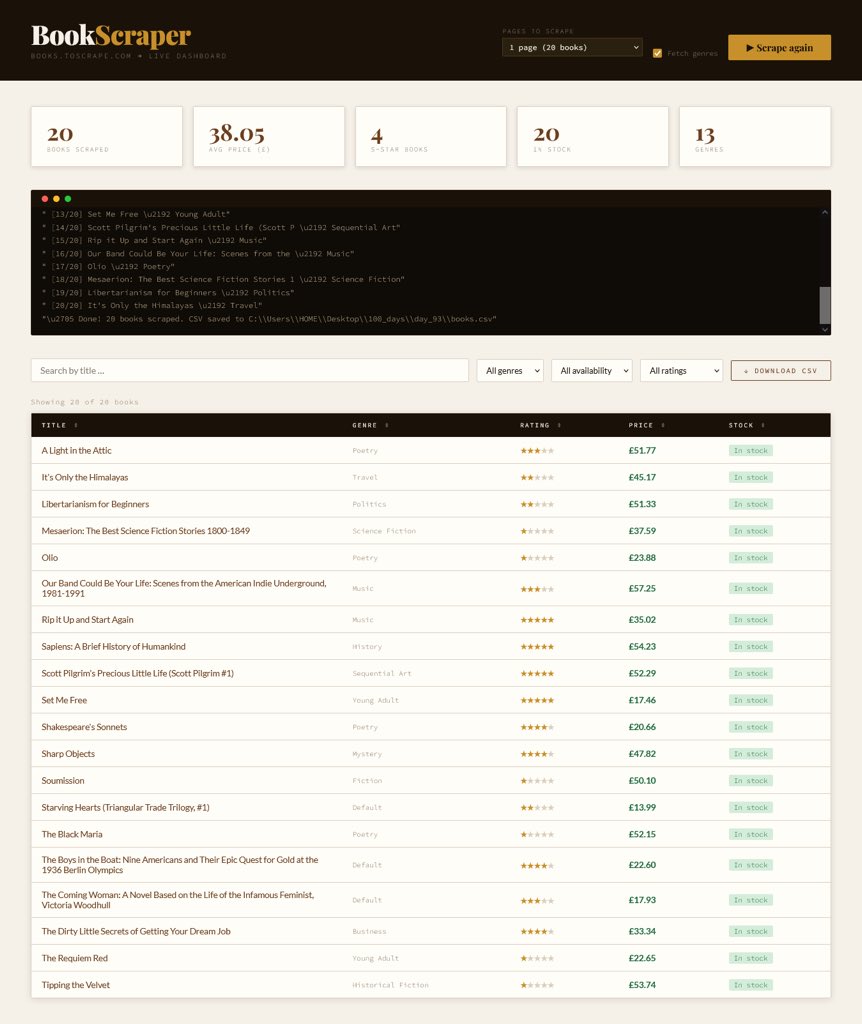Viewport: 862px width, 1024px height.
Task: Click the price £47.82
Action: [x=642, y=754]
